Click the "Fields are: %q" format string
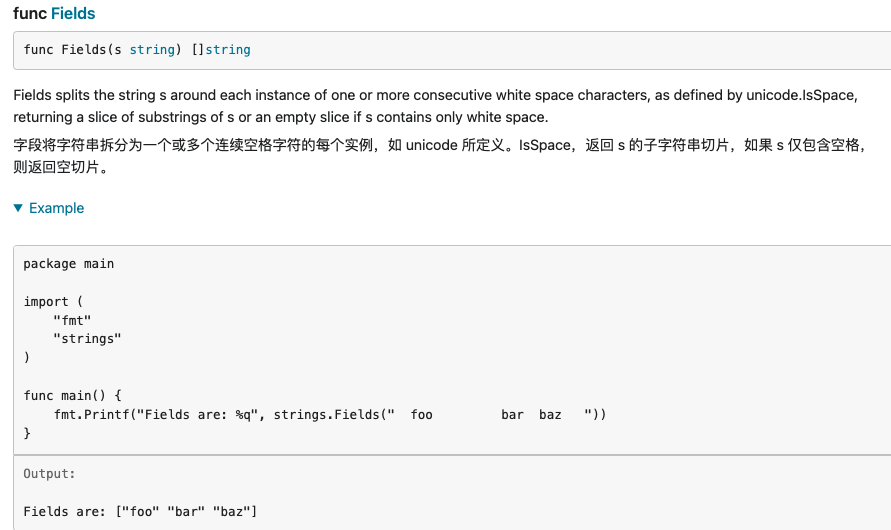Image resolution: width=891 pixels, height=530 pixels. 197,414
